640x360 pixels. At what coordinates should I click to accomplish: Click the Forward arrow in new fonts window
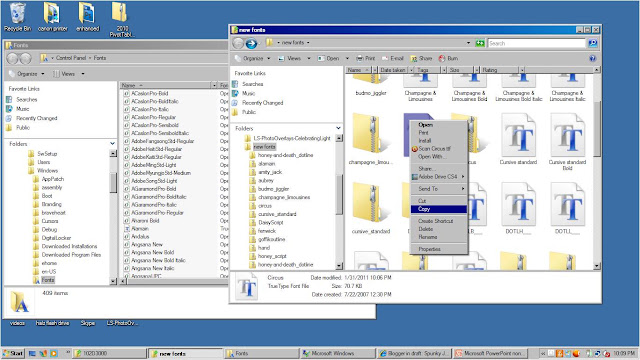[251, 43]
